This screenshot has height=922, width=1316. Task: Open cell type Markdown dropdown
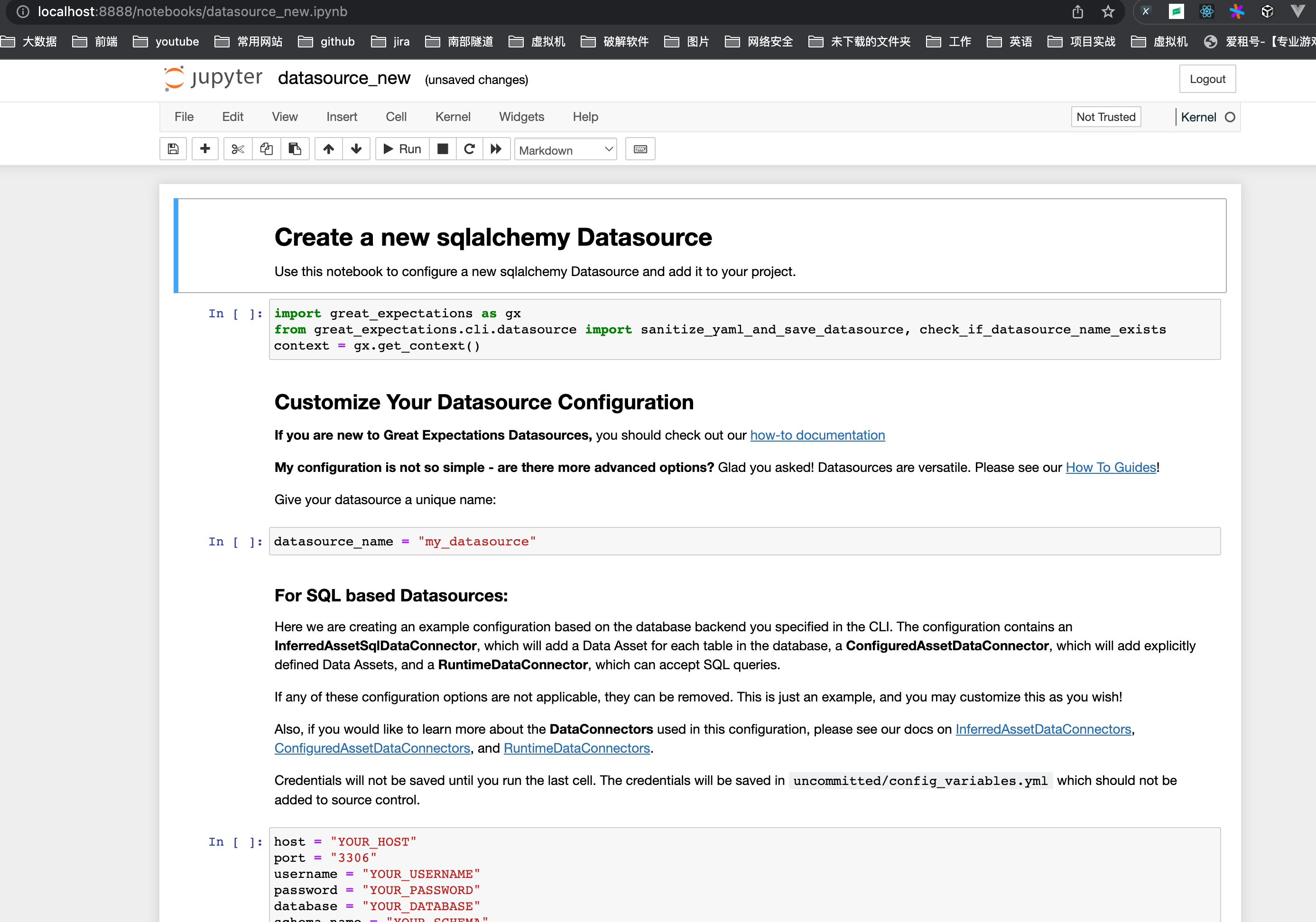(x=565, y=149)
